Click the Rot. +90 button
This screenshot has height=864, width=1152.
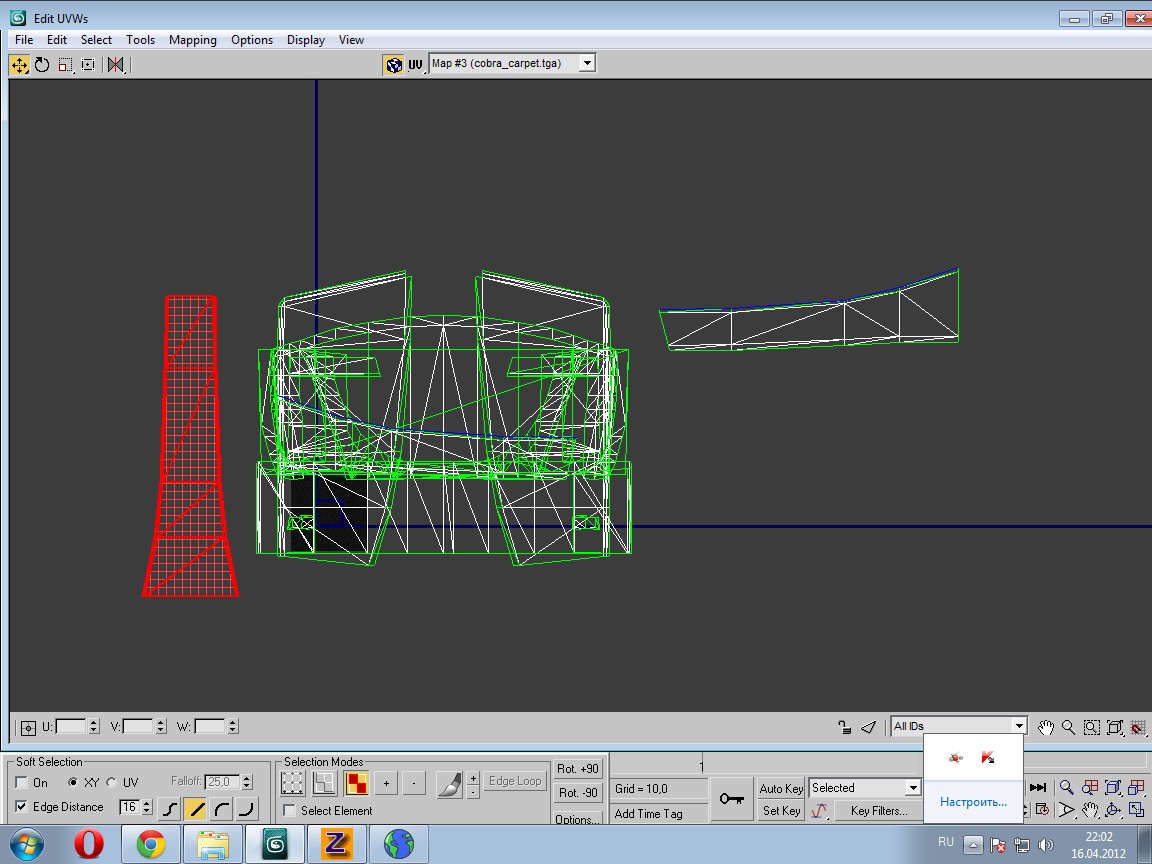pos(578,769)
